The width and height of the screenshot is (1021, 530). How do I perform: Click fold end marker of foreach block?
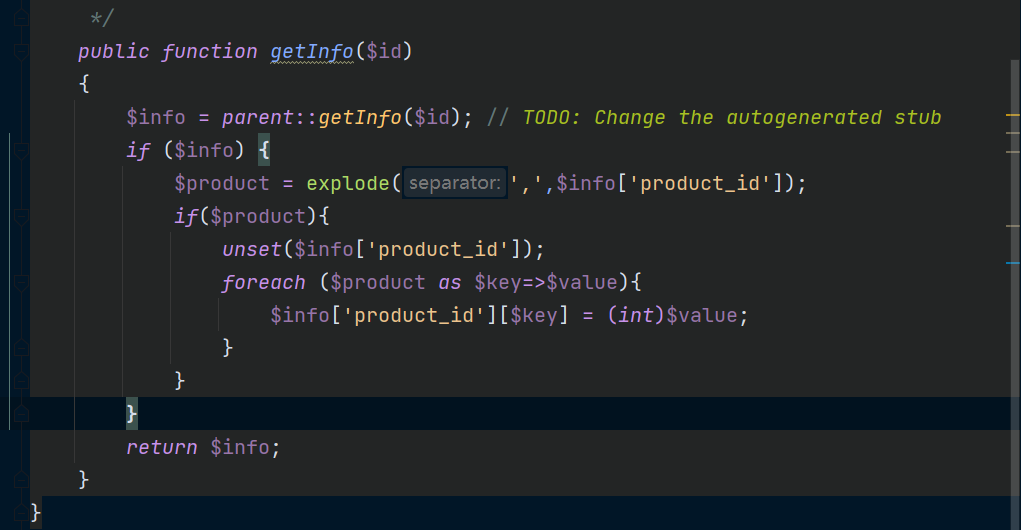pos(21,348)
